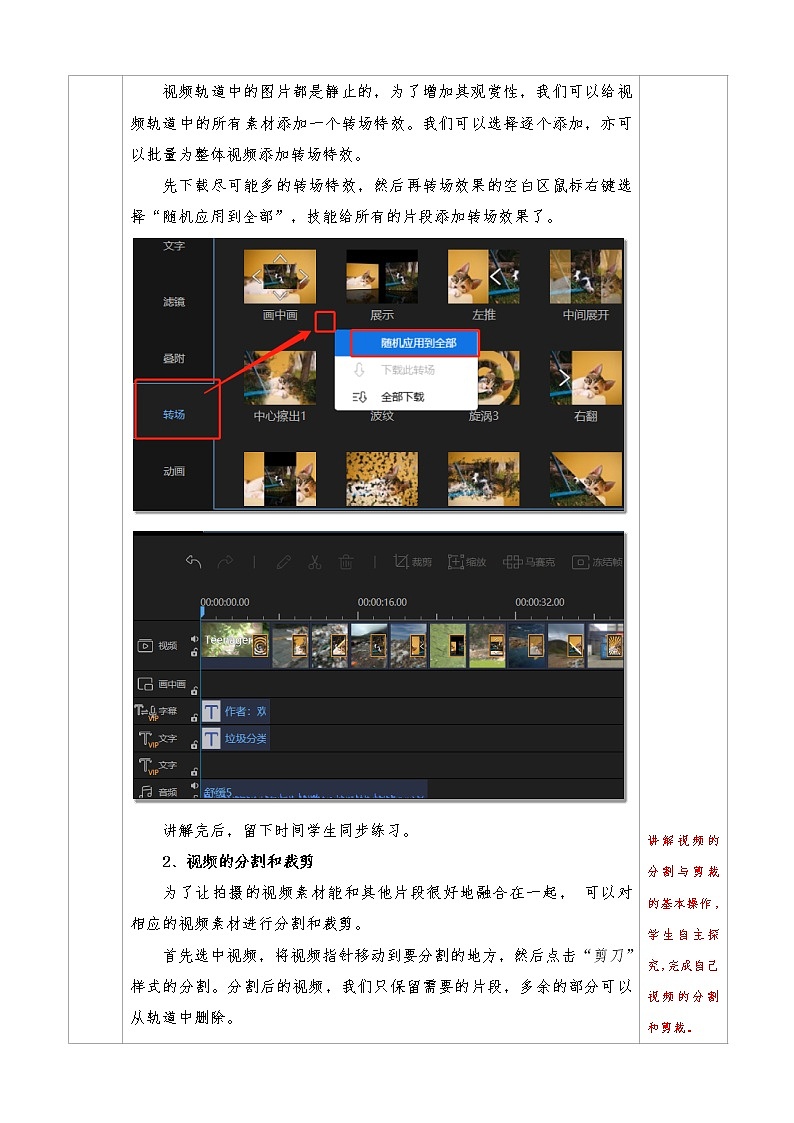Click the 字幕 subtitle track icon

[145, 712]
